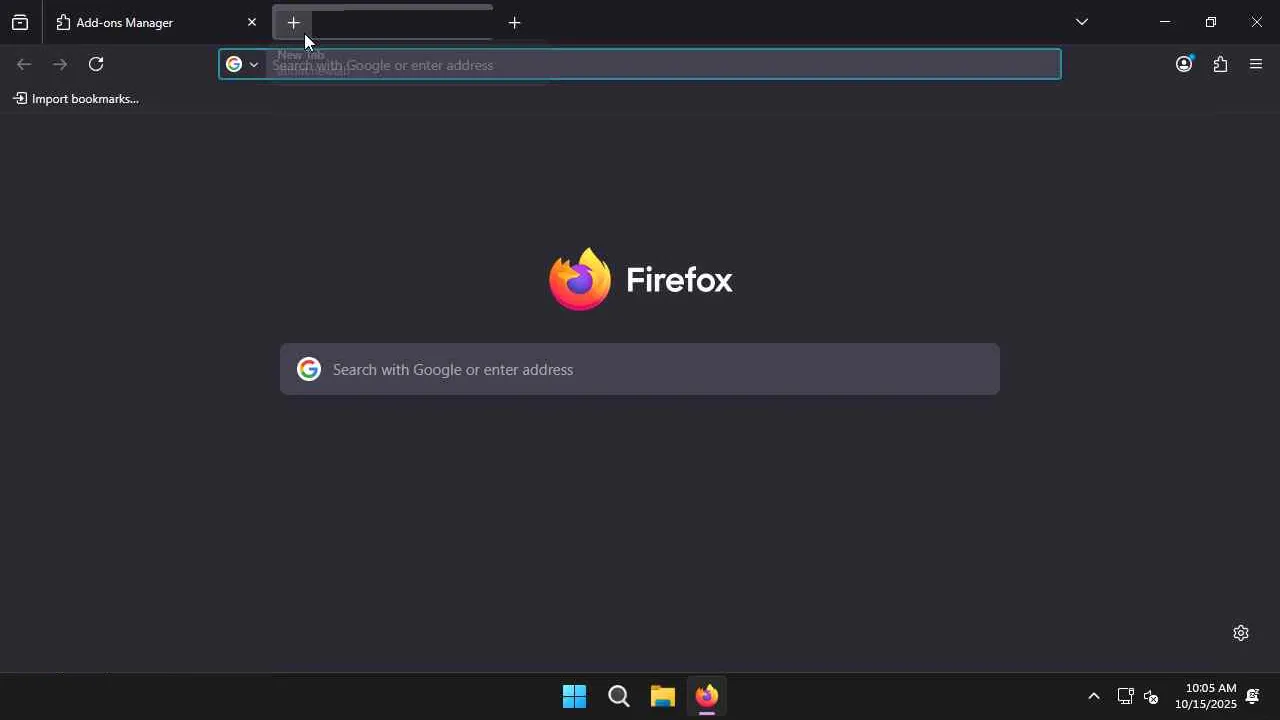The image size is (1280, 720).
Task: Open the search engine selector in the address bar
Action: click(x=242, y=64)
